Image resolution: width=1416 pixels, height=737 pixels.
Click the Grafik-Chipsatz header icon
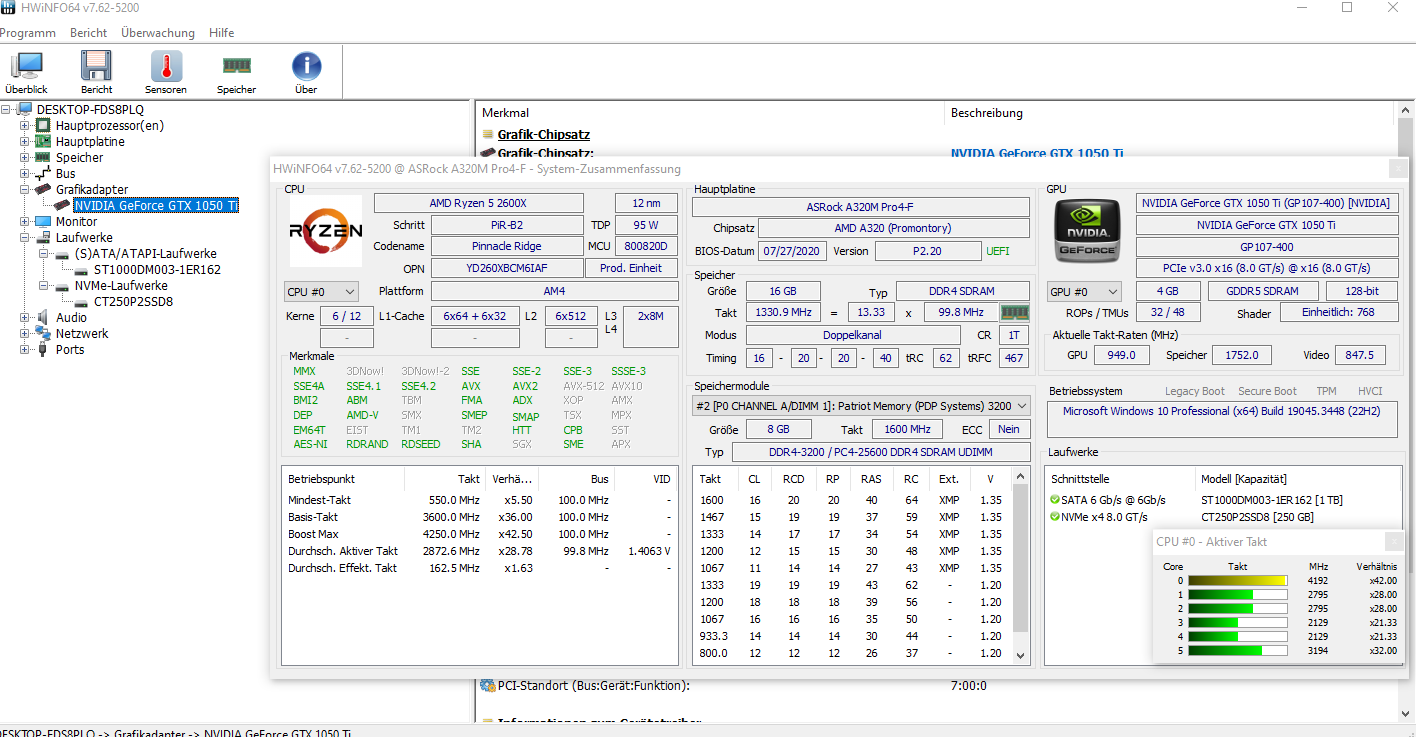point(488,134)
